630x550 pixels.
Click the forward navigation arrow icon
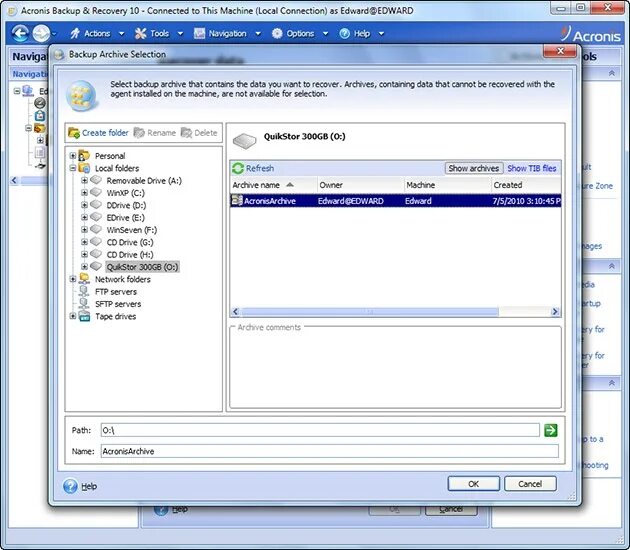41,33
